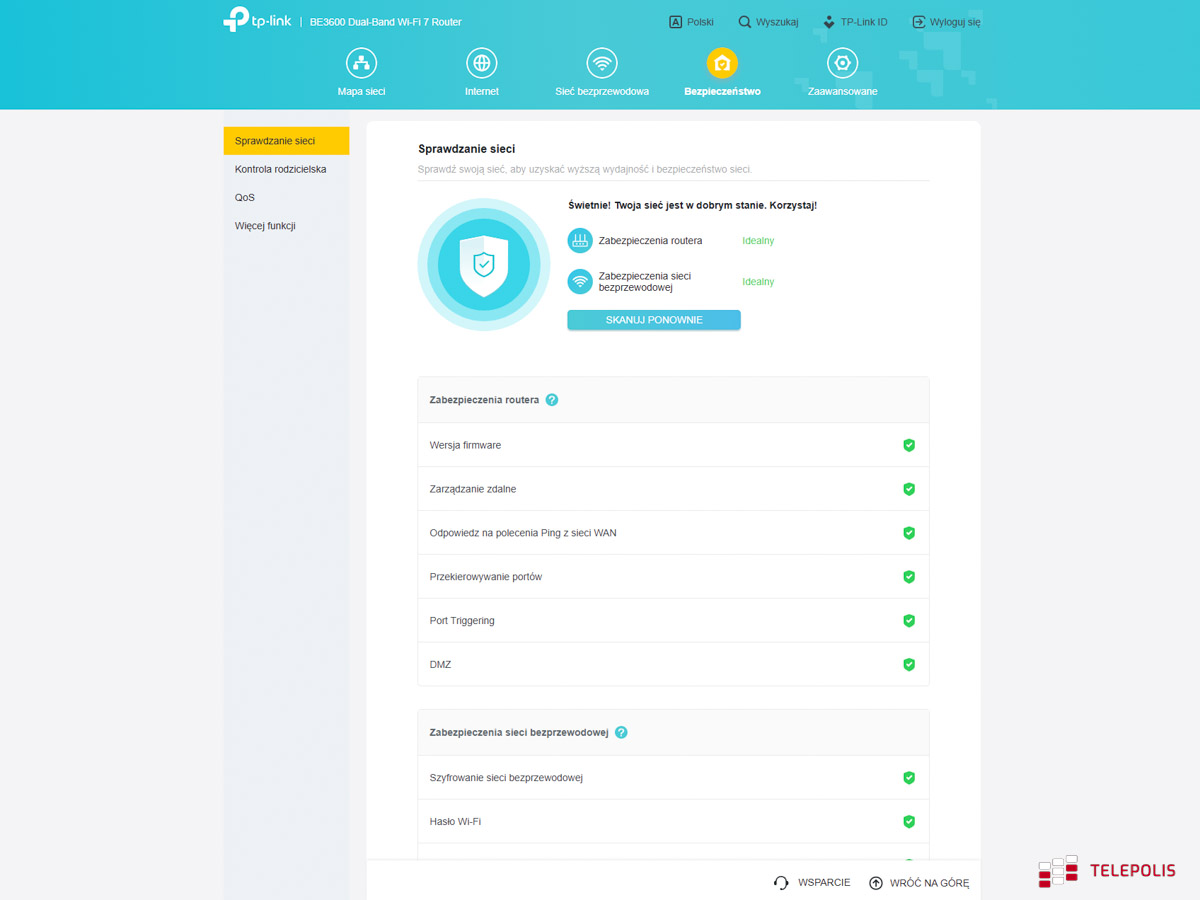Click green check for Wersja firmware
1200x900 pixels.
909,445
